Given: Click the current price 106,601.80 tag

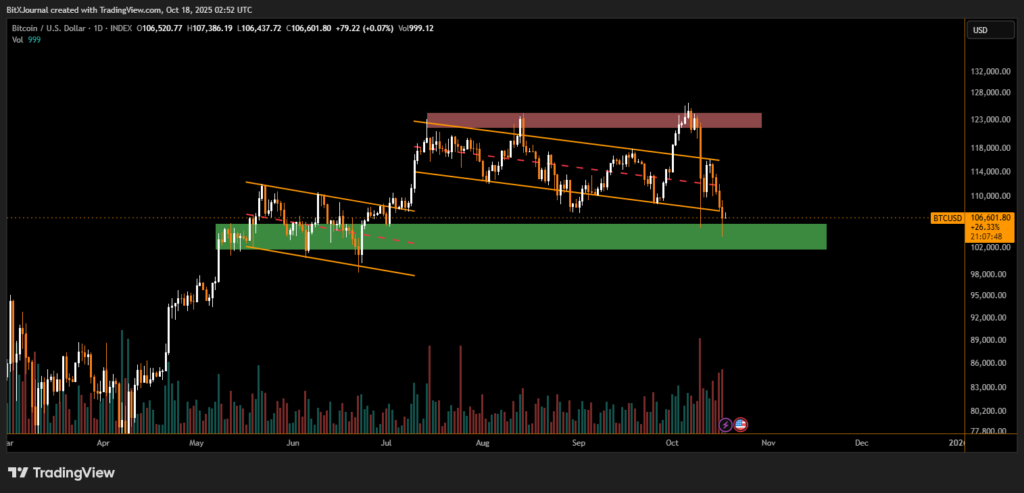Looking at the screenshot, I should (992, 217).
